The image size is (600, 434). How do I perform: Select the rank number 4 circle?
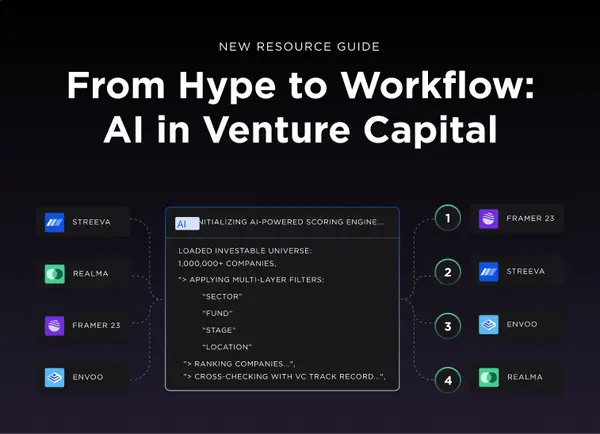pos(448,380)
